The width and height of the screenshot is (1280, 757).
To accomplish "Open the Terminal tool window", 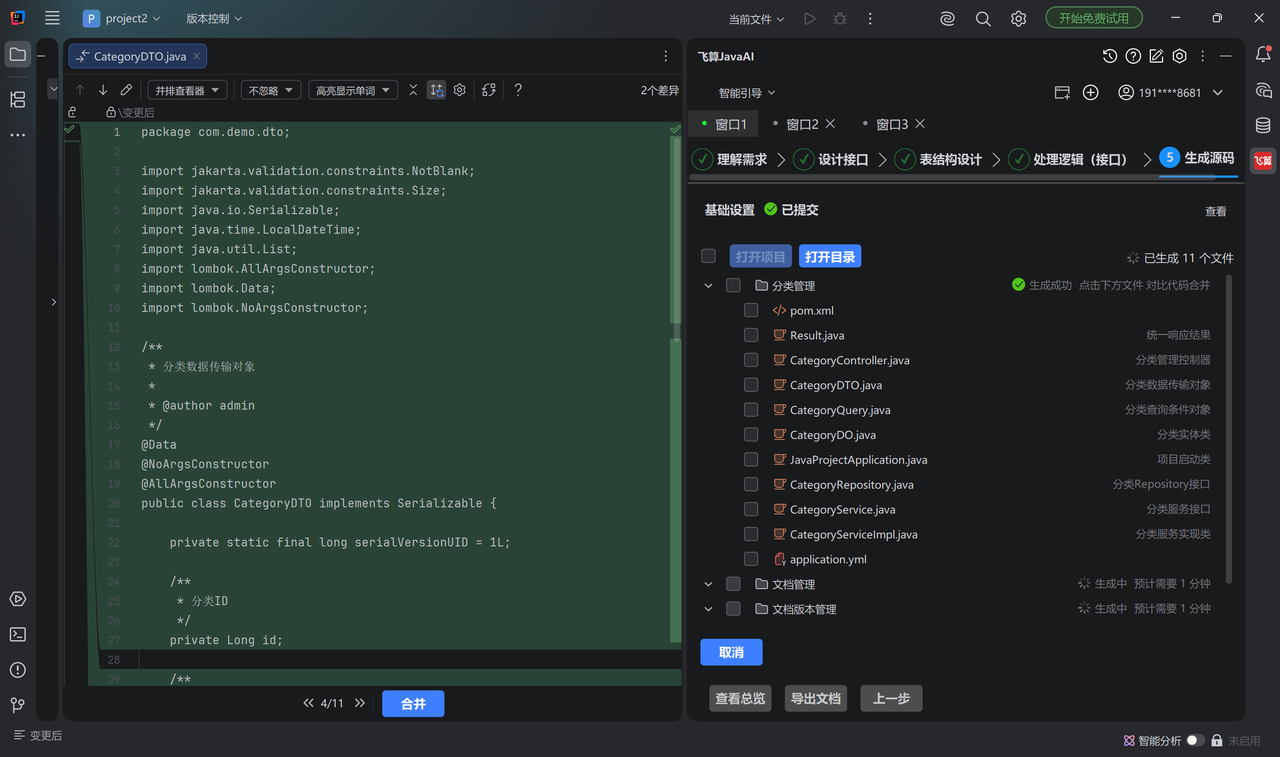I will [17, 634].
